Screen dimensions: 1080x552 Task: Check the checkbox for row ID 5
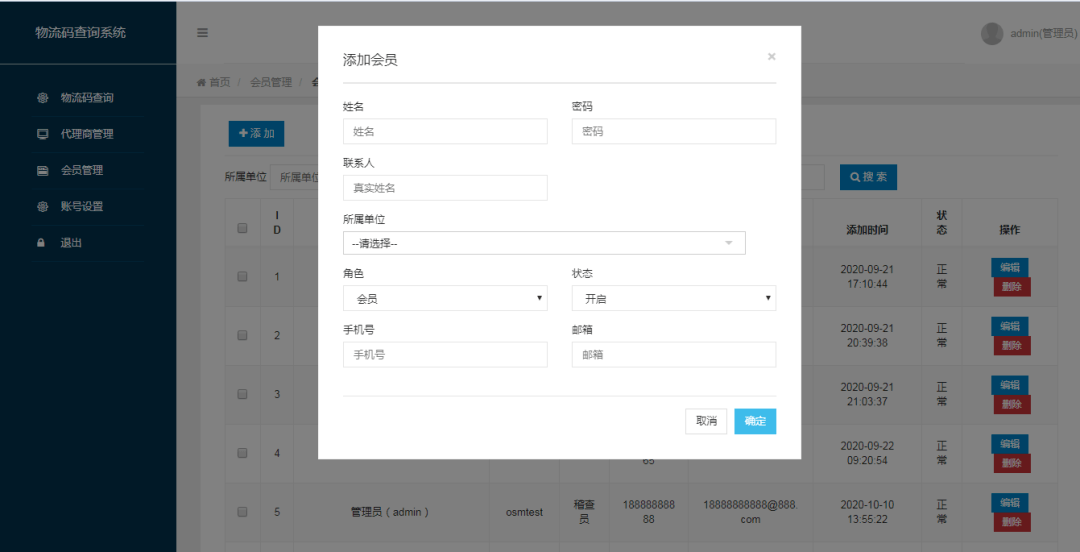click(242, 511)
